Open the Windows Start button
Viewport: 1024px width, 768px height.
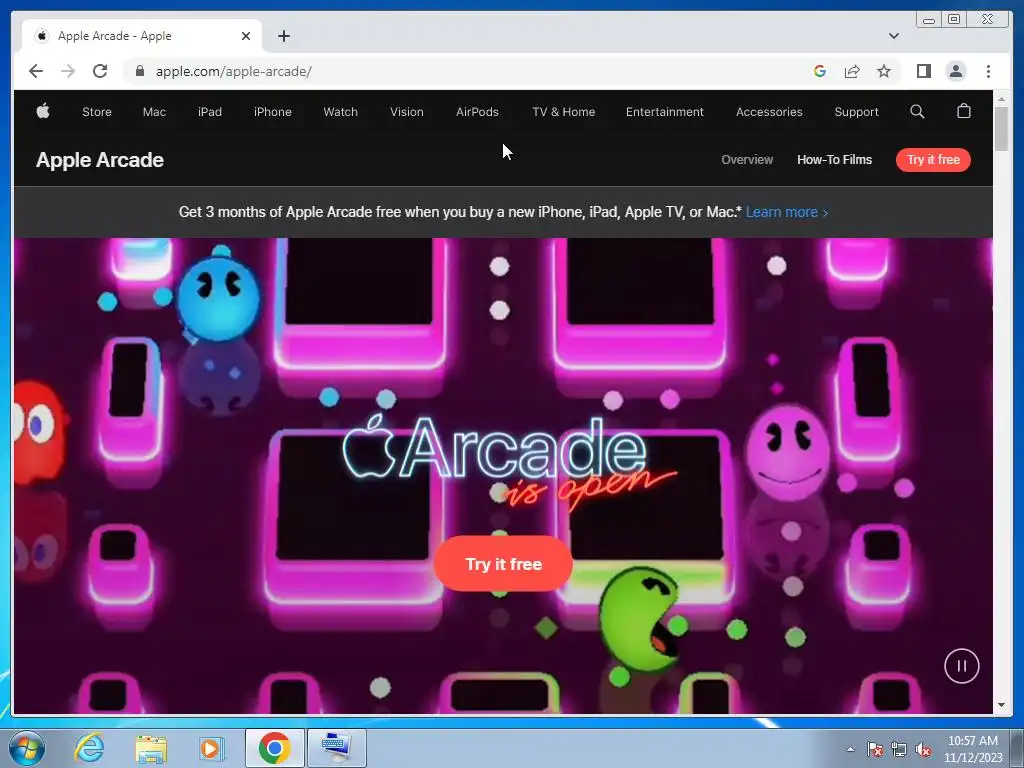click(27, 748)
